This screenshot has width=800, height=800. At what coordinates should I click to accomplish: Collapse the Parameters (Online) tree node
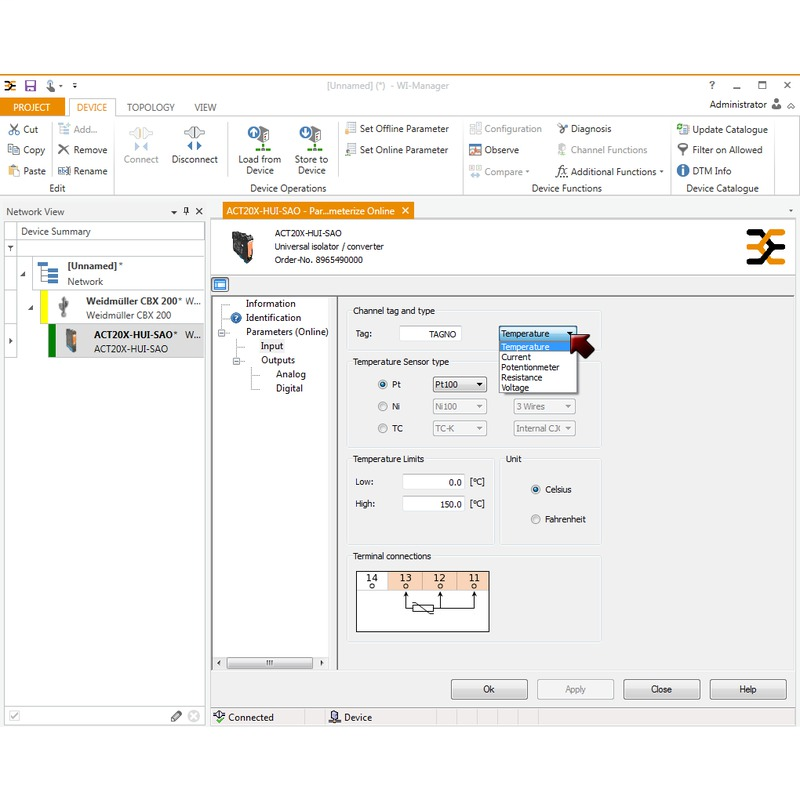click(221, 333)
